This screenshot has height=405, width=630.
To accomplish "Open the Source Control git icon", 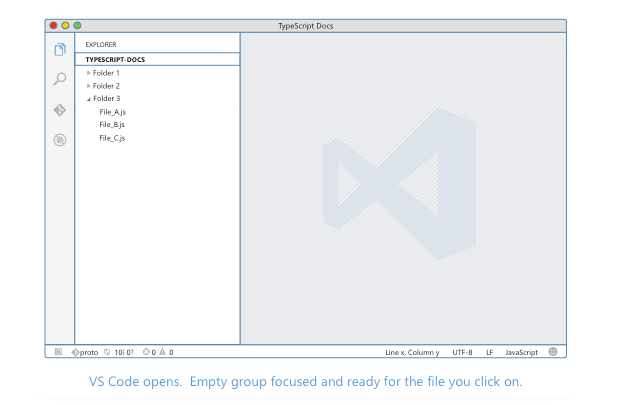I will (60, 110).
